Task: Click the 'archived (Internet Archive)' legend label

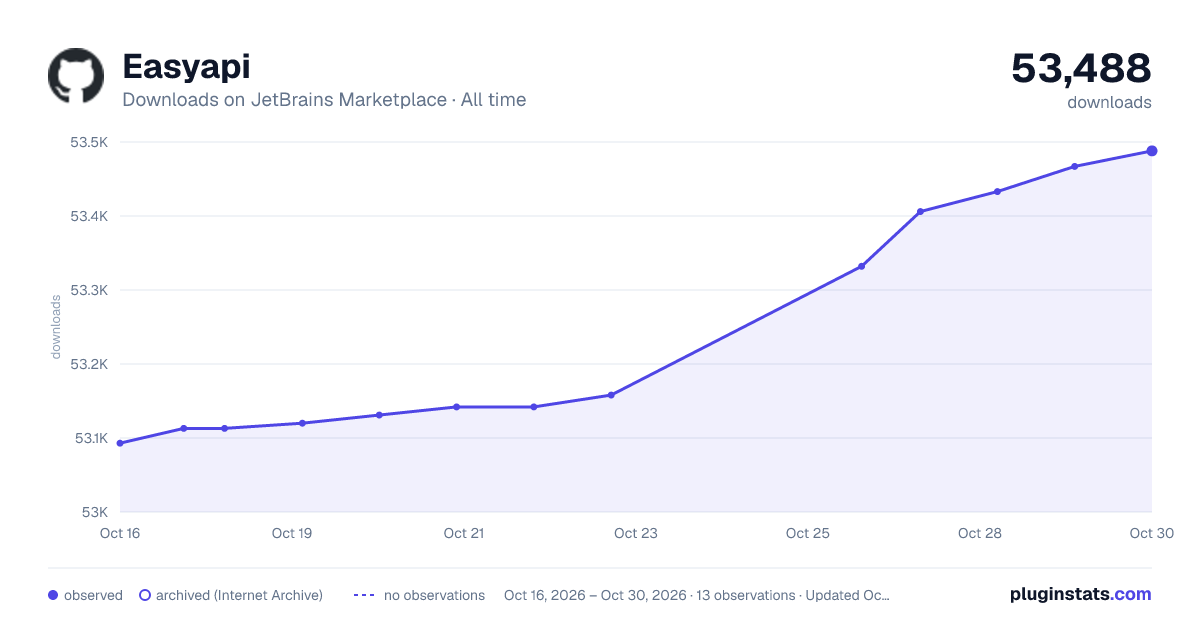Action: tap(239, 595)
